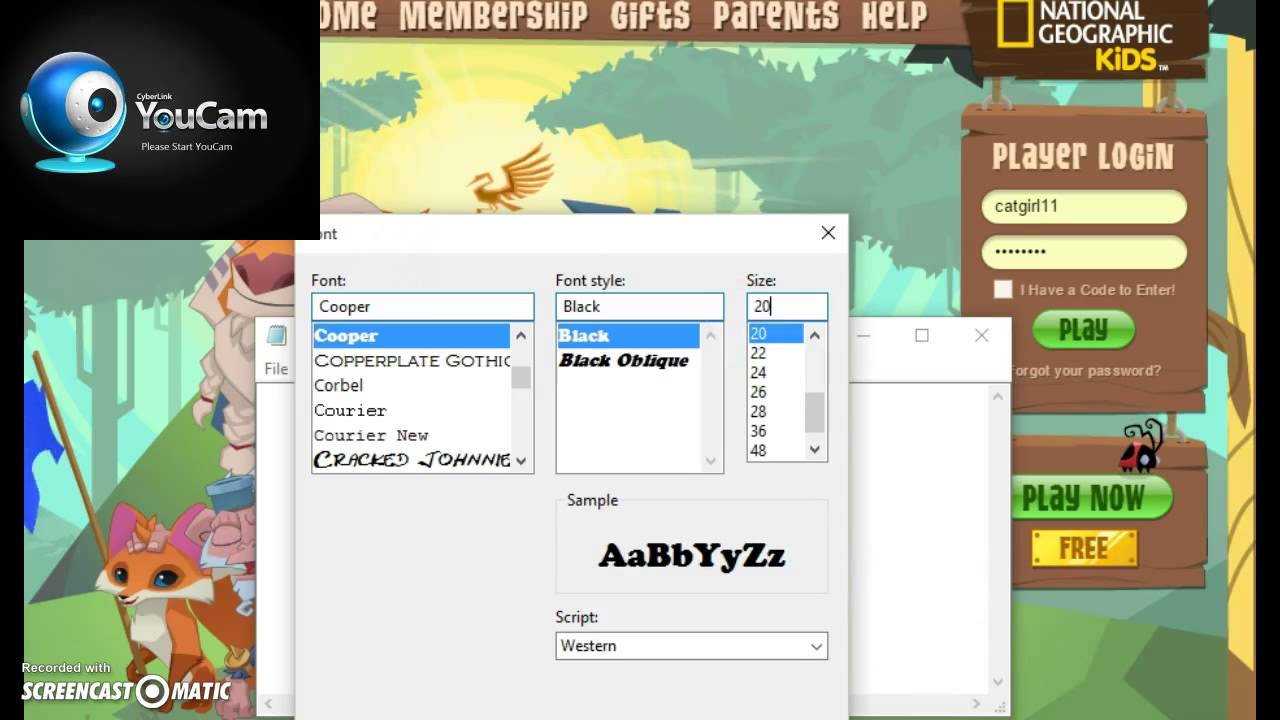Viewport: 1280px width, 720px height.
Task: Select Courier in the font list
Action: pyautogui.click(x=411, y=410)
